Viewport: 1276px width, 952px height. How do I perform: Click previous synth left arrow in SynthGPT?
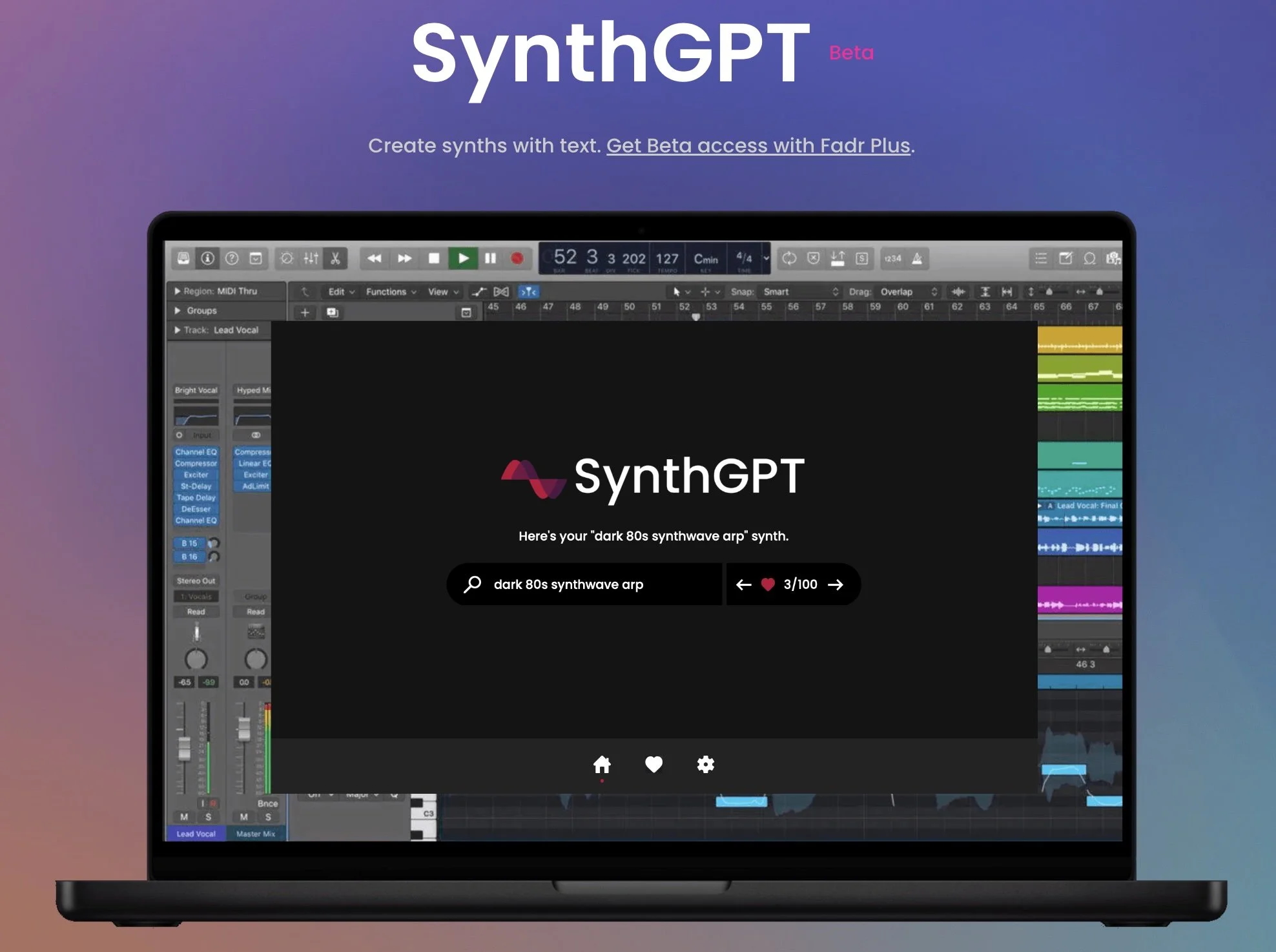(744, 585)
